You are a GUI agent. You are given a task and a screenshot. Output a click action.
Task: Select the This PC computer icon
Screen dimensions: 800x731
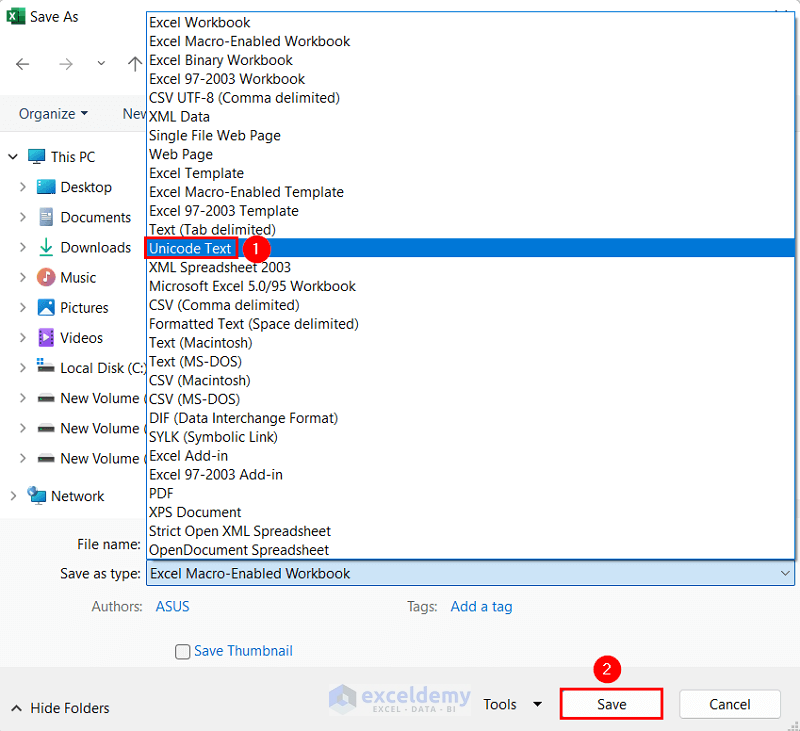pyautogui.click(x=36, y=157)
